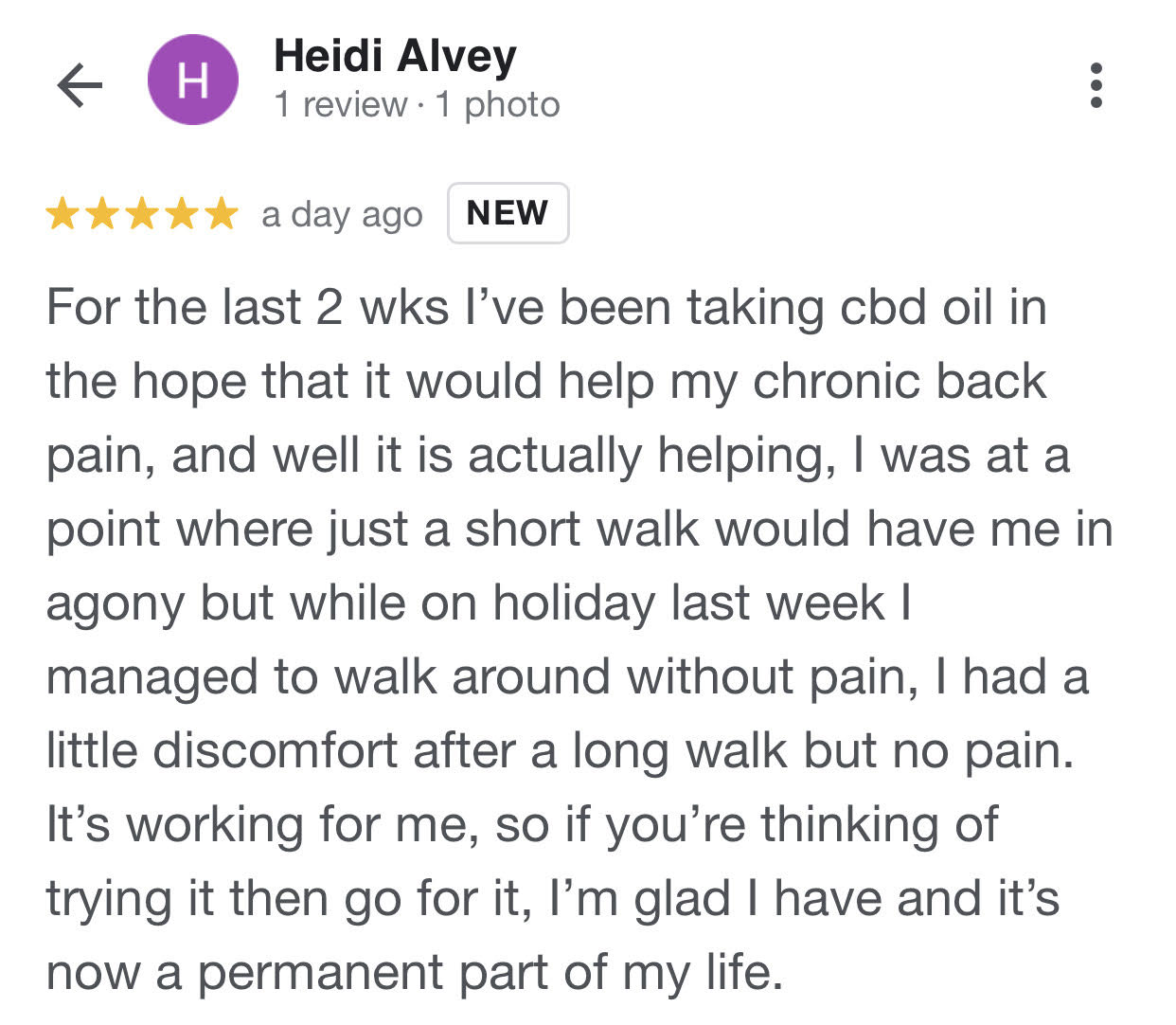Click the fourth gold rating star
The height and width of the screenshot is (1025, 1176).
click(x=182, y=214)
